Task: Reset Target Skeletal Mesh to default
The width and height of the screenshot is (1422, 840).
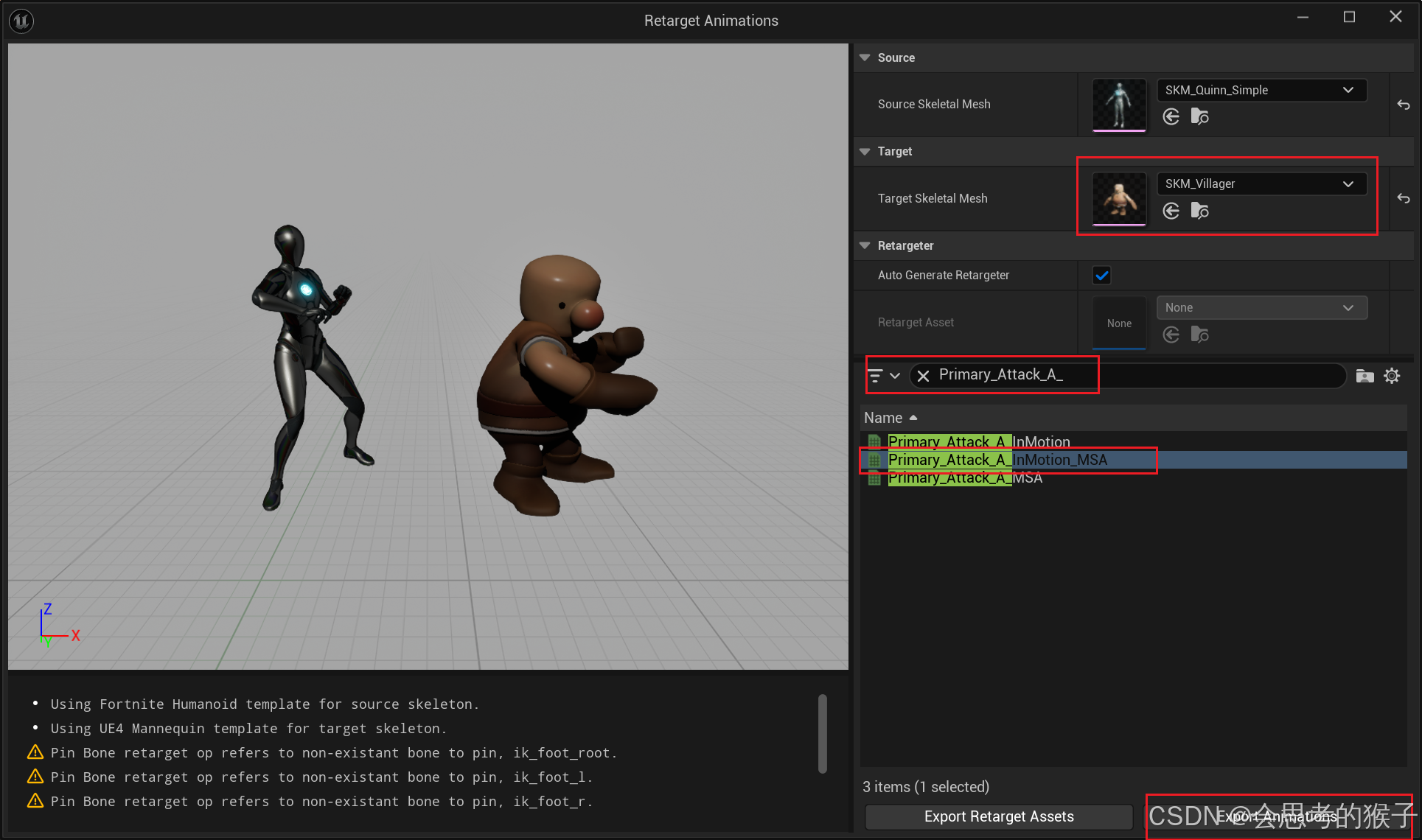Action: point(1403,198)
